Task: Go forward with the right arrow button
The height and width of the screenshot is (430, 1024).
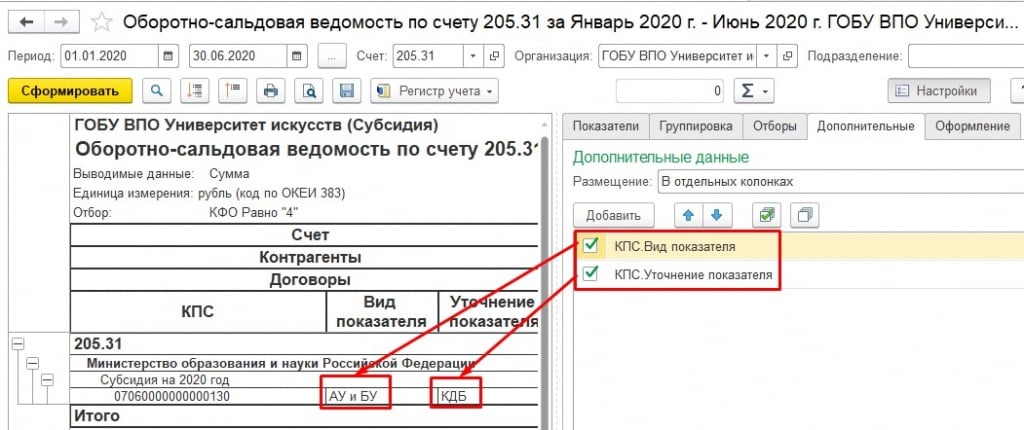Action: (61, 22)
